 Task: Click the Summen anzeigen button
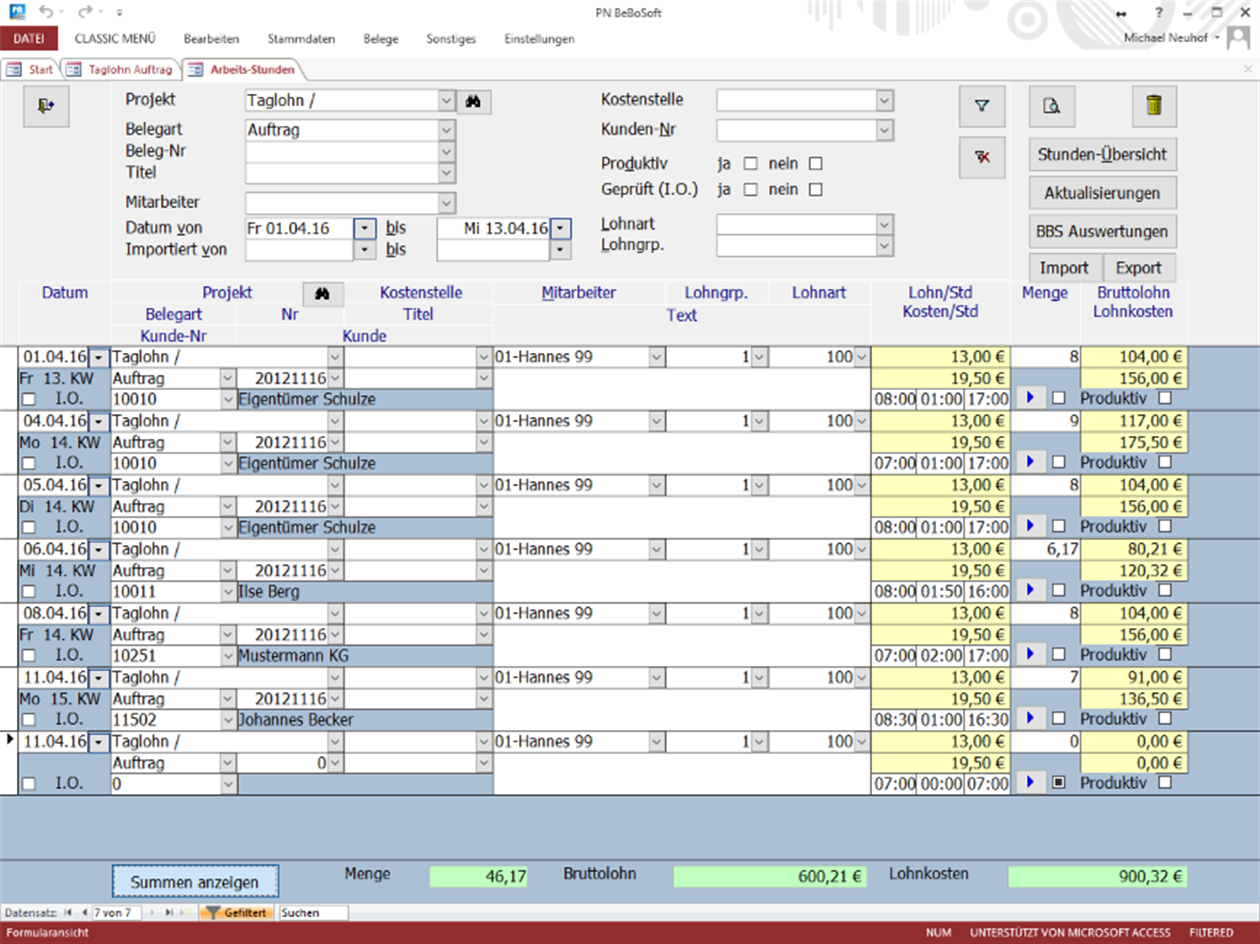click(x=194, y=882)
